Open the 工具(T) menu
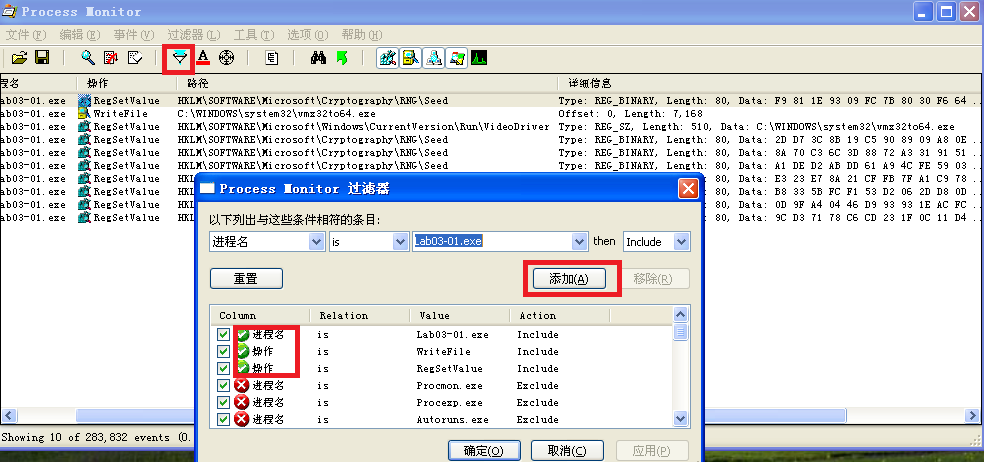Viewport: 984px width, 462px height. tap(254, 35)
